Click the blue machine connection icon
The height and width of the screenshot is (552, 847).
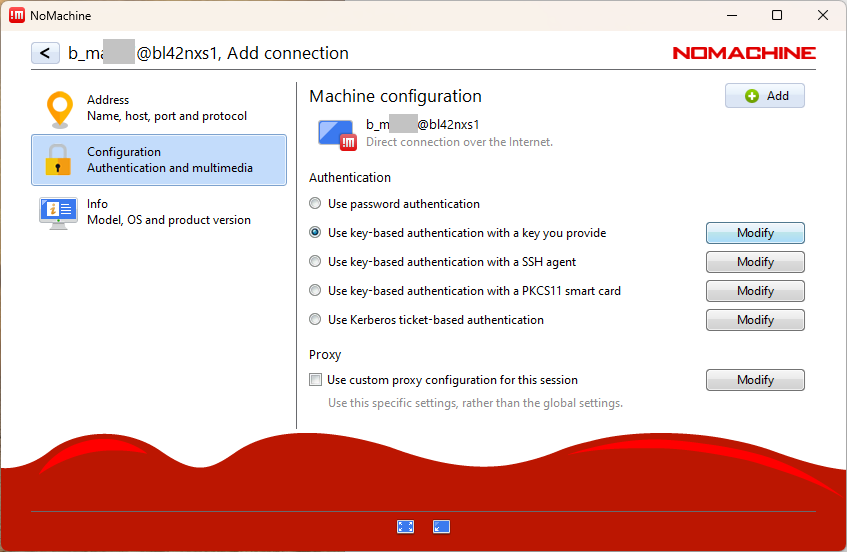pos(337,134)
